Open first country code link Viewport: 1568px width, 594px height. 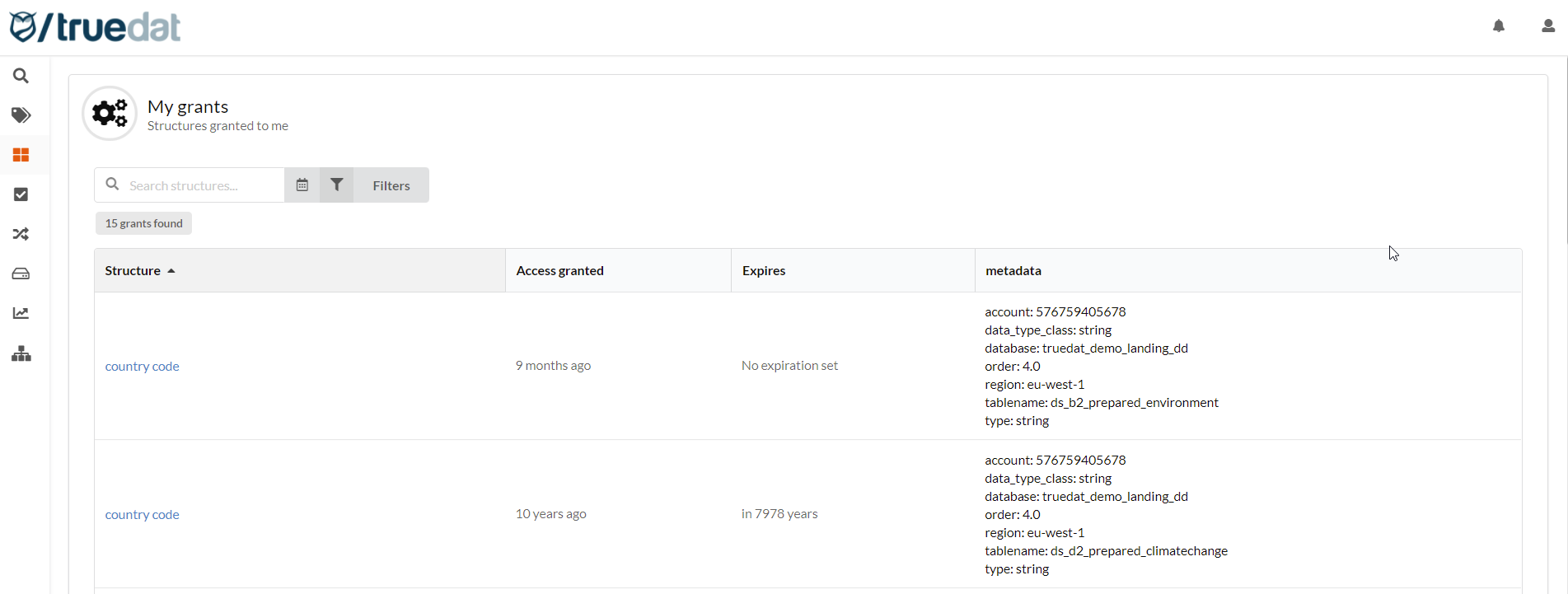142,366
